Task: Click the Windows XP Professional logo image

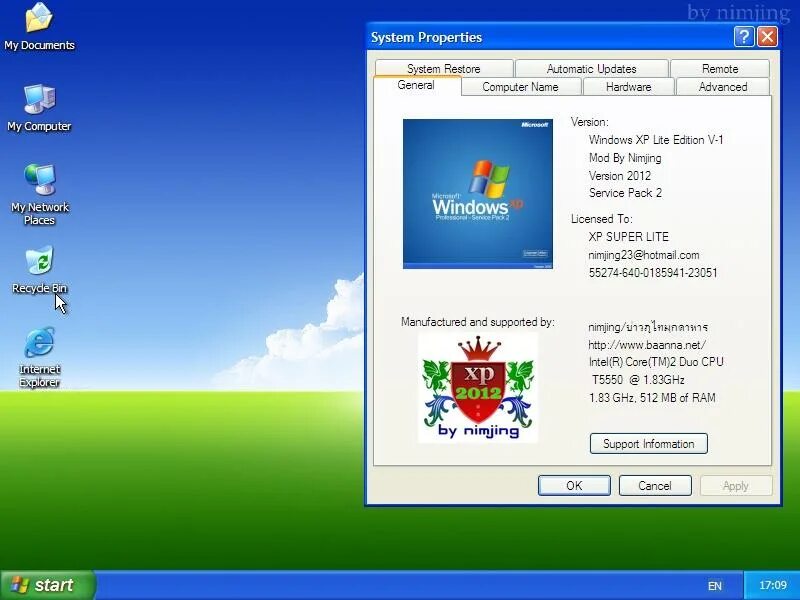Action: point(478,194)
